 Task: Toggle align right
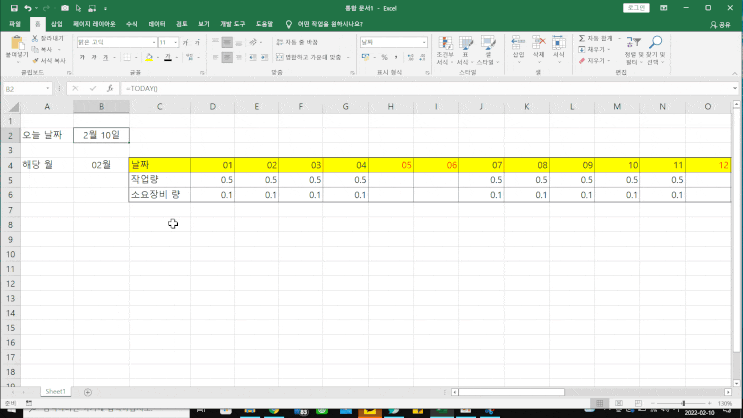(239, 57)
